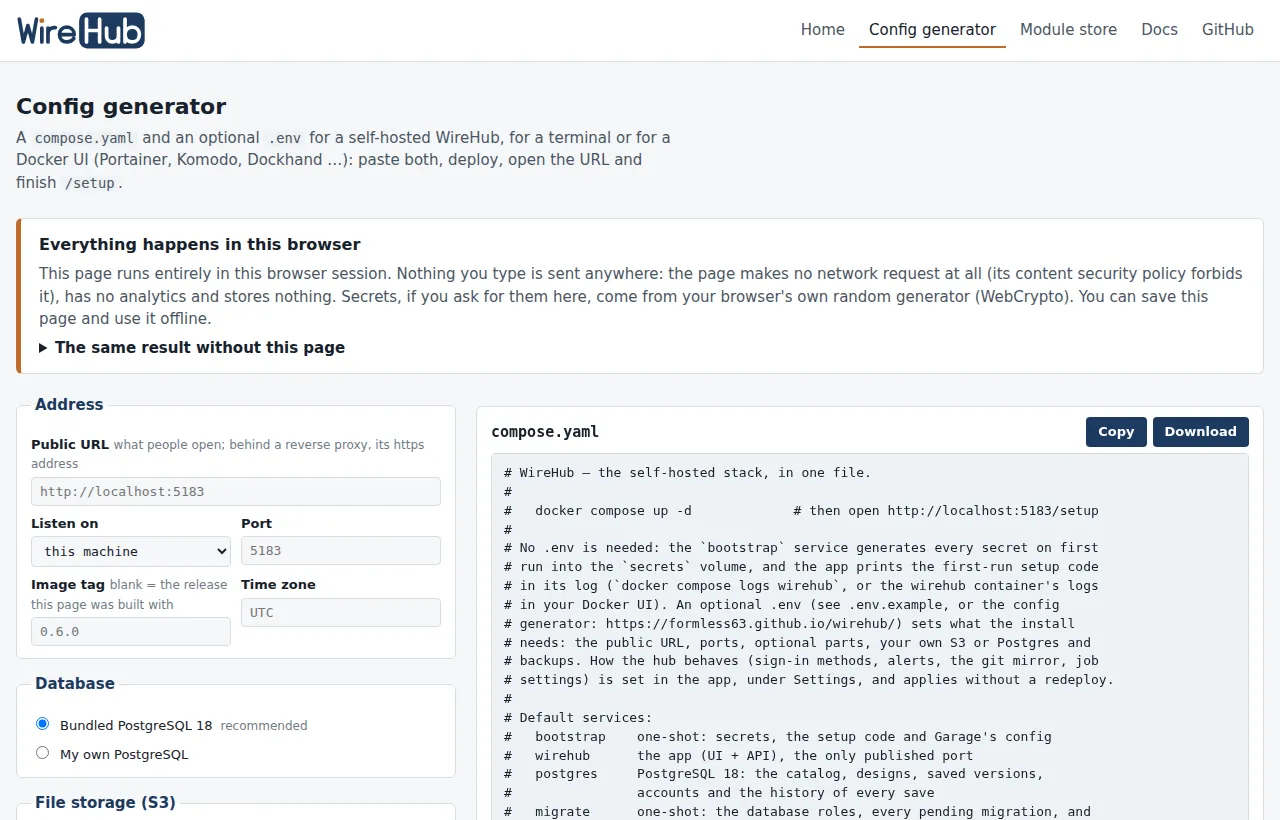The image size is (1280, 820).
Task: Click the 'Database' section legend
Action: click(75, 684)
